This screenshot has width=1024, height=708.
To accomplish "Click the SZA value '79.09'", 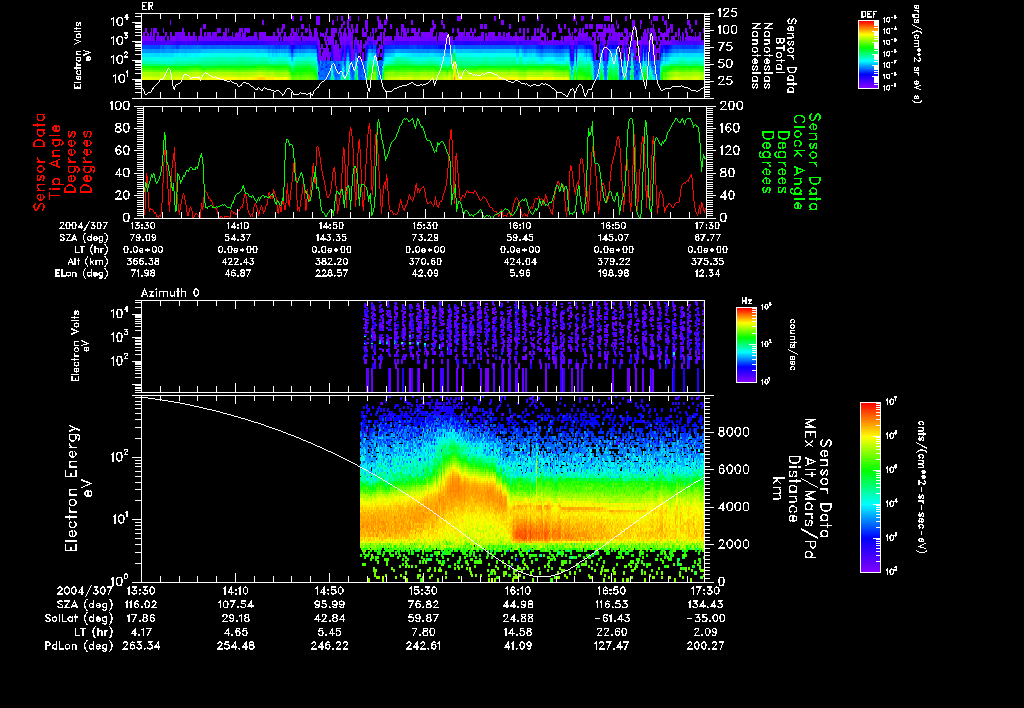I will pyautogui.click(x=142, y=238).
